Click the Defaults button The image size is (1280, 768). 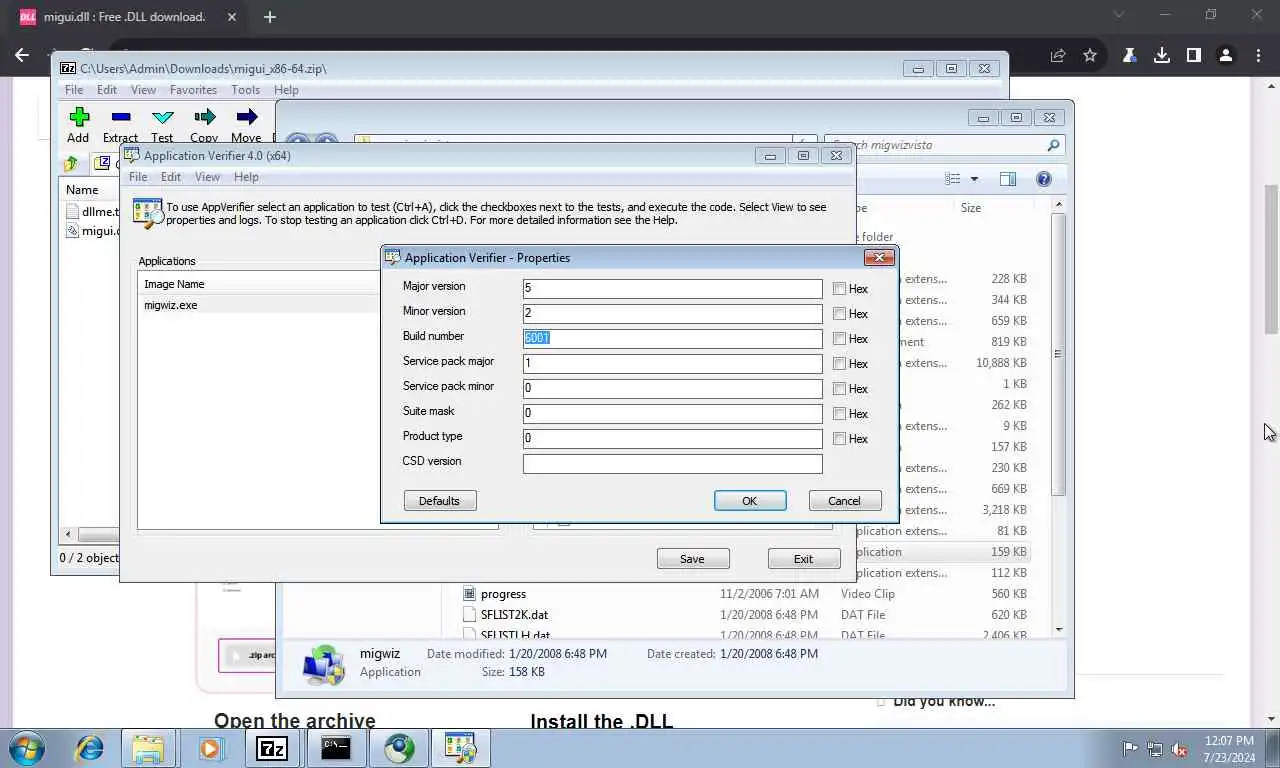coord(440,501)
